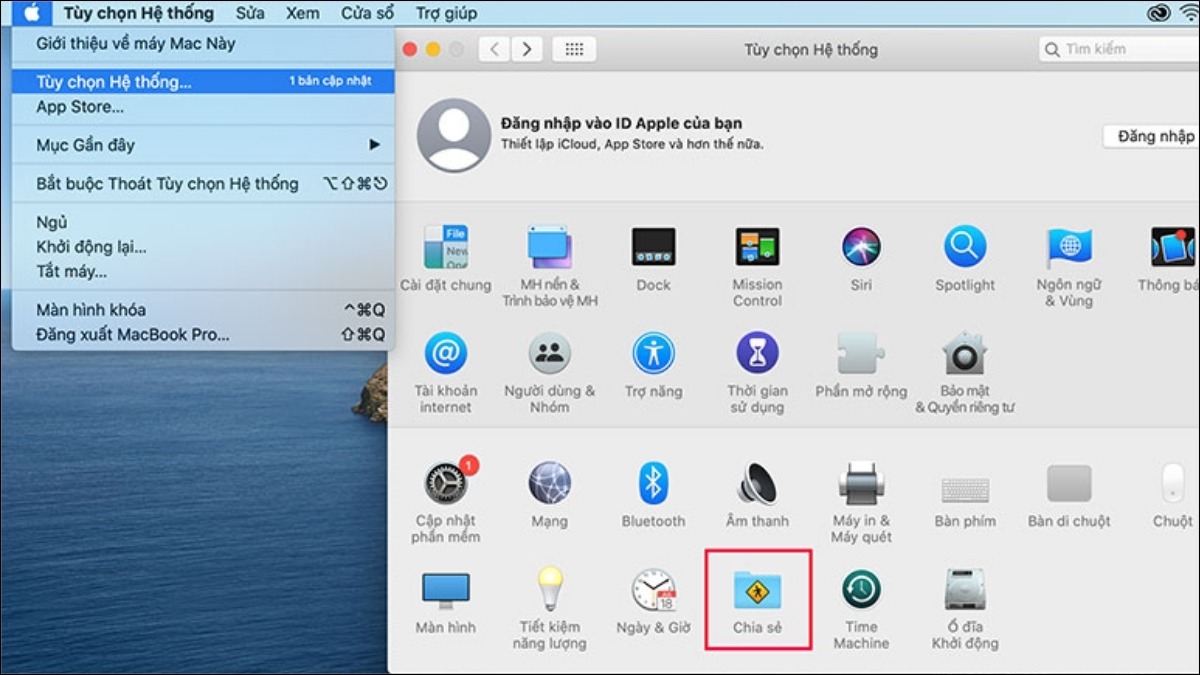Choose Tắt máy… from Apple menu
This screenshot has height=675, width=1200.
(x=204, y=271)
